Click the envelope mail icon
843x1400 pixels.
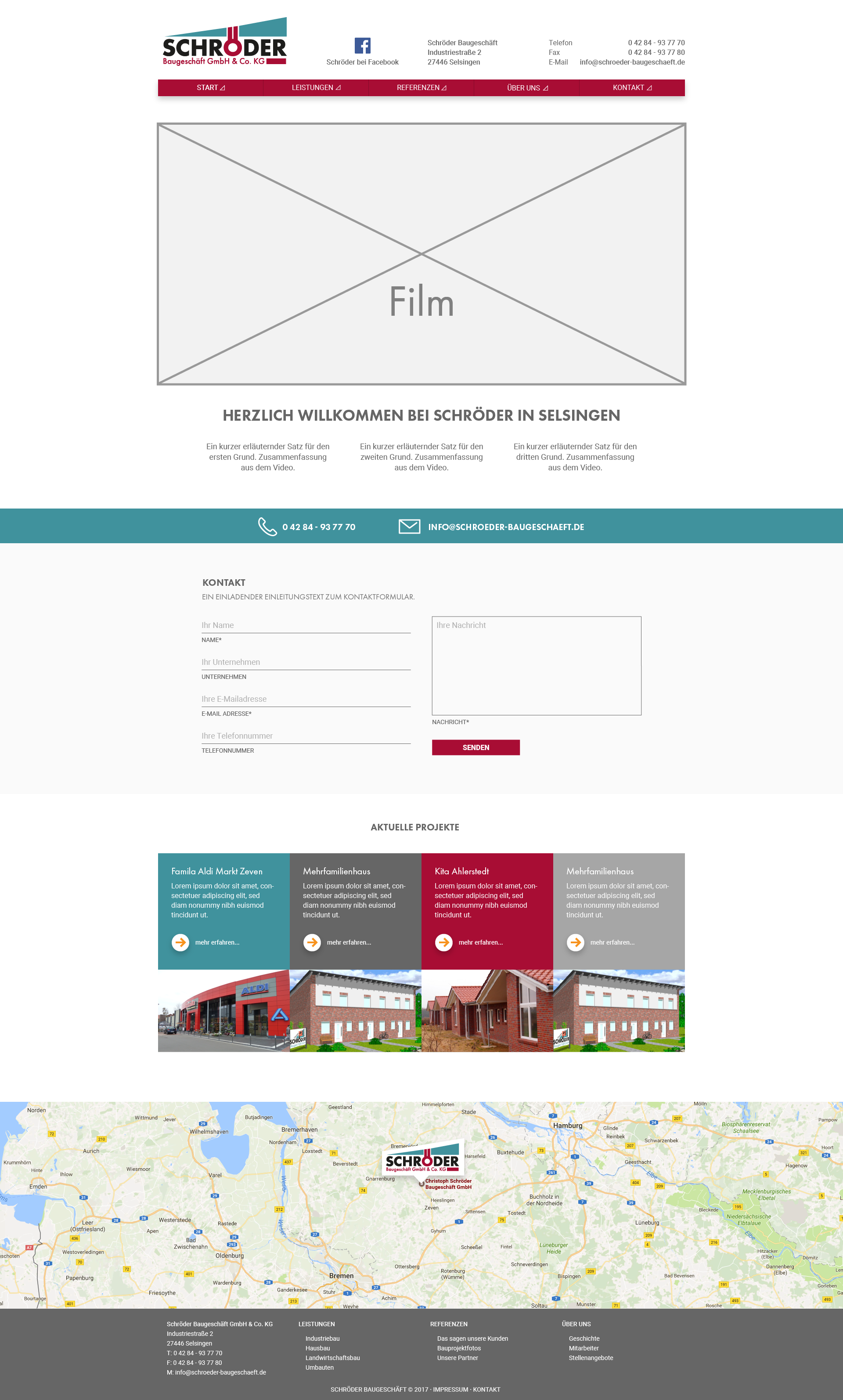click(x=409, y=527)
